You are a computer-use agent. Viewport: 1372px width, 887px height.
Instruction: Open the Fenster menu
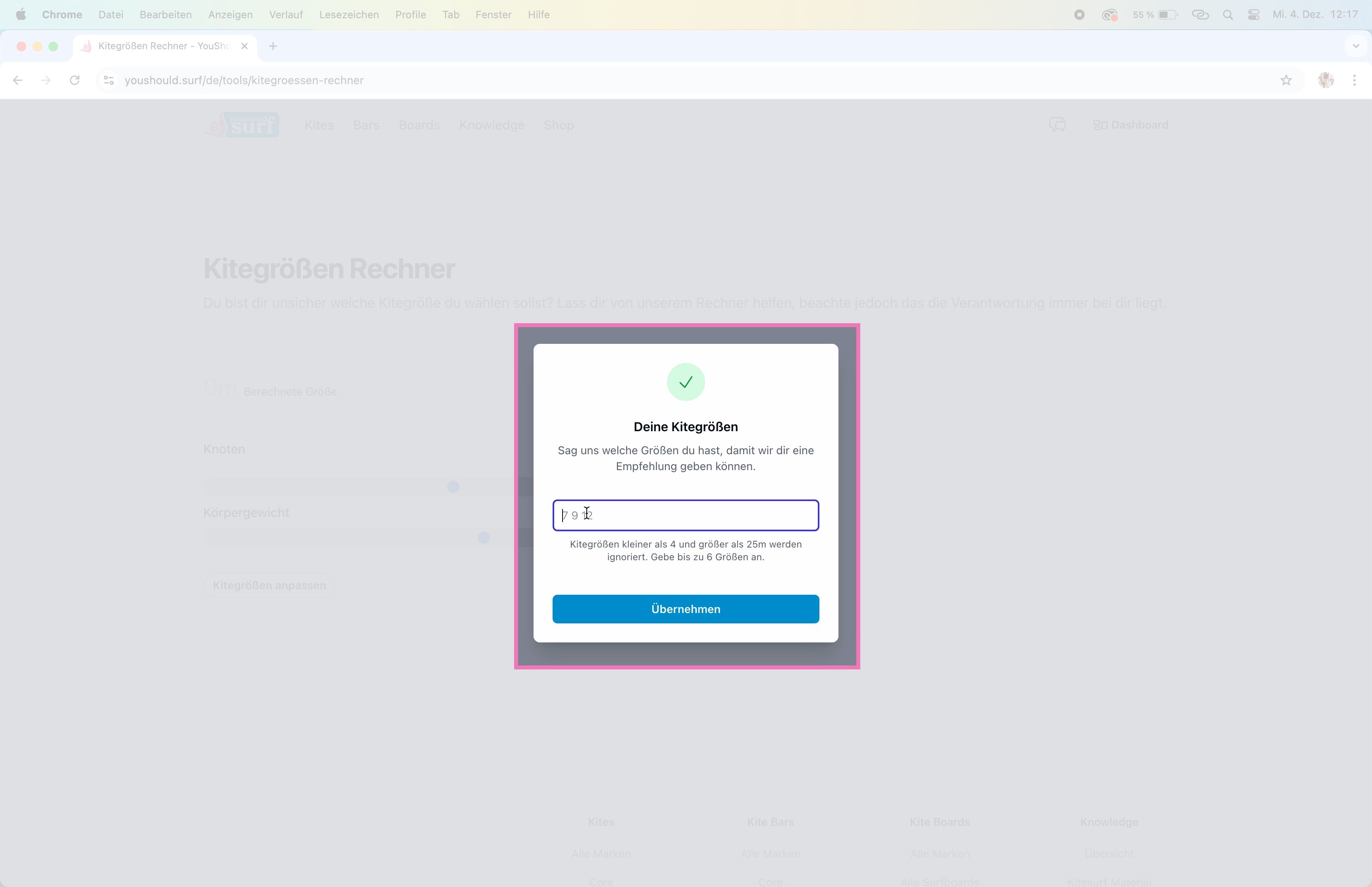(493, 14)
